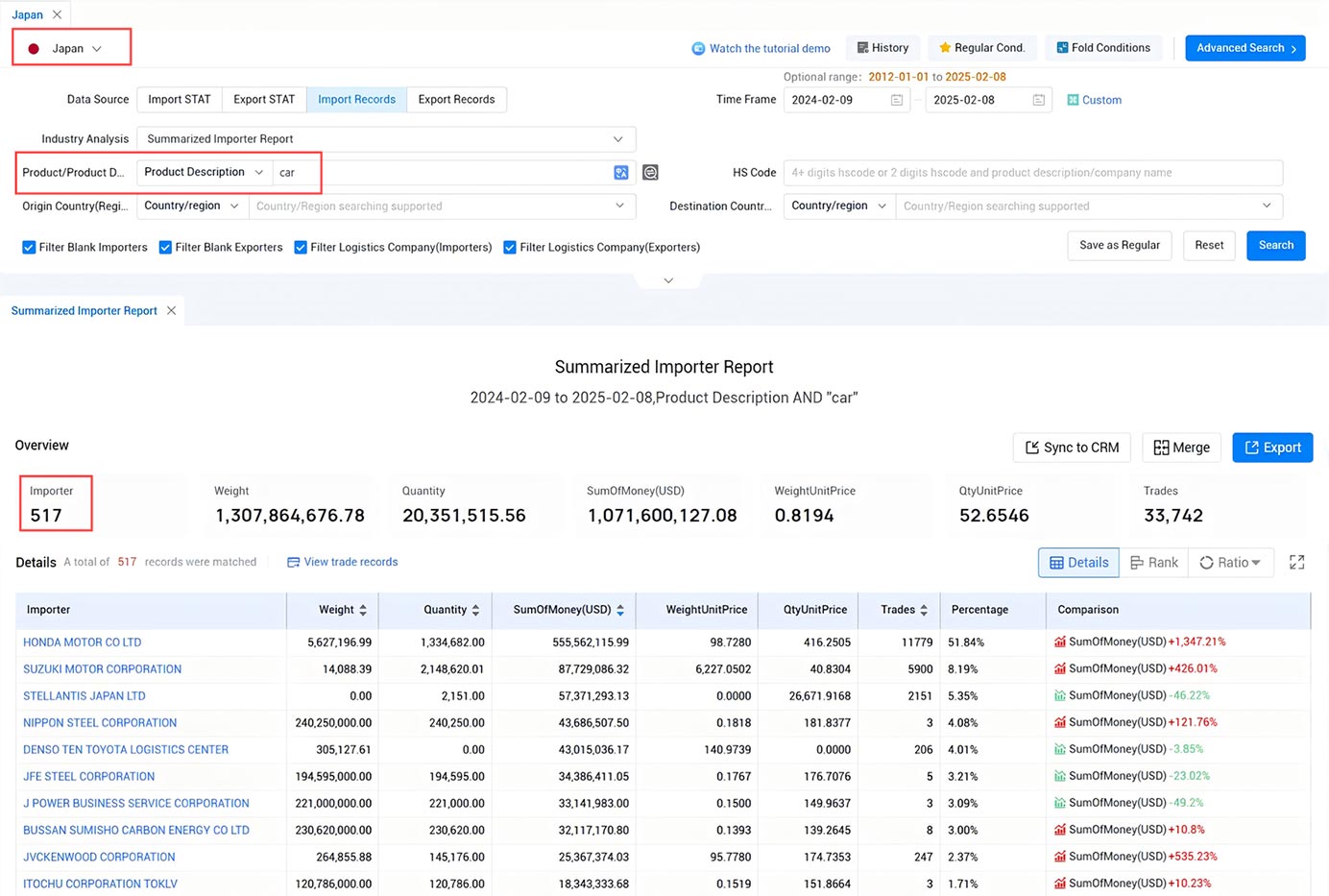Click Importer count 517 overview card
This screenshot has height=896, width=1329.
[56, 503]
